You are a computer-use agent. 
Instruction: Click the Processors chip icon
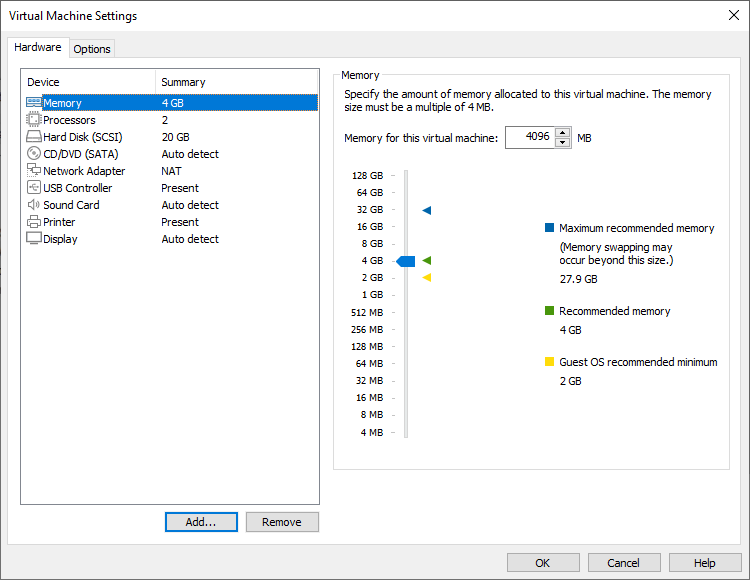33,120
